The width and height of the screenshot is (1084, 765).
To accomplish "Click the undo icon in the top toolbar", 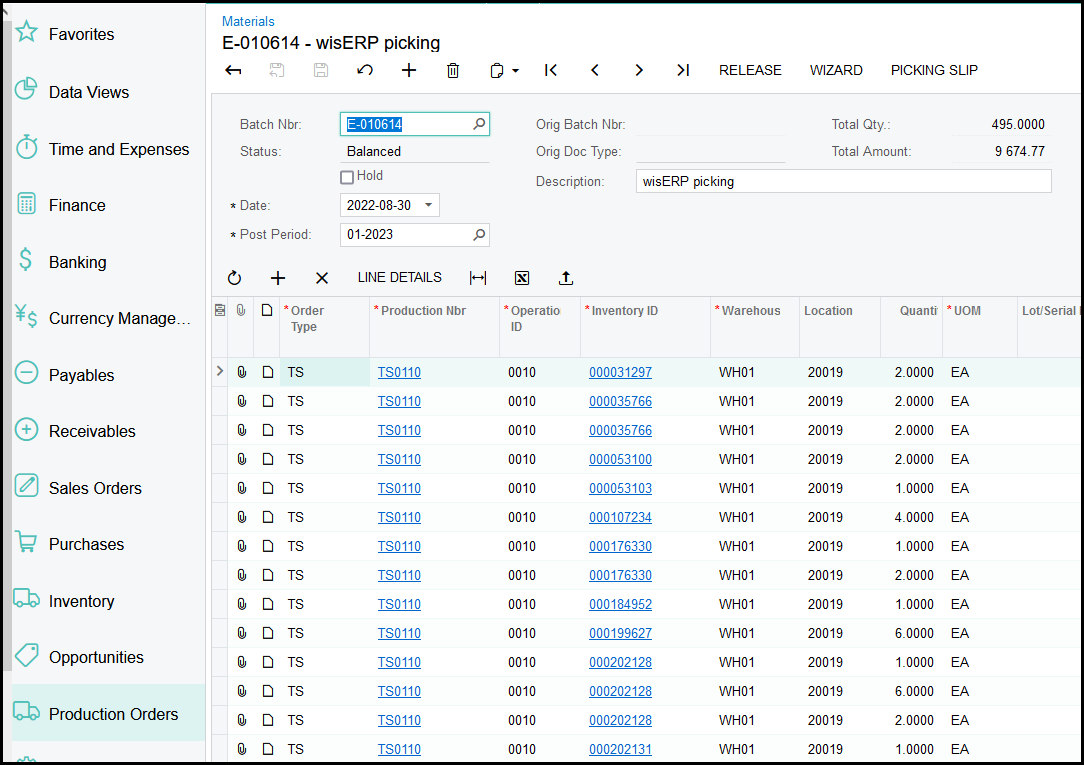I will tap(365, 70).
